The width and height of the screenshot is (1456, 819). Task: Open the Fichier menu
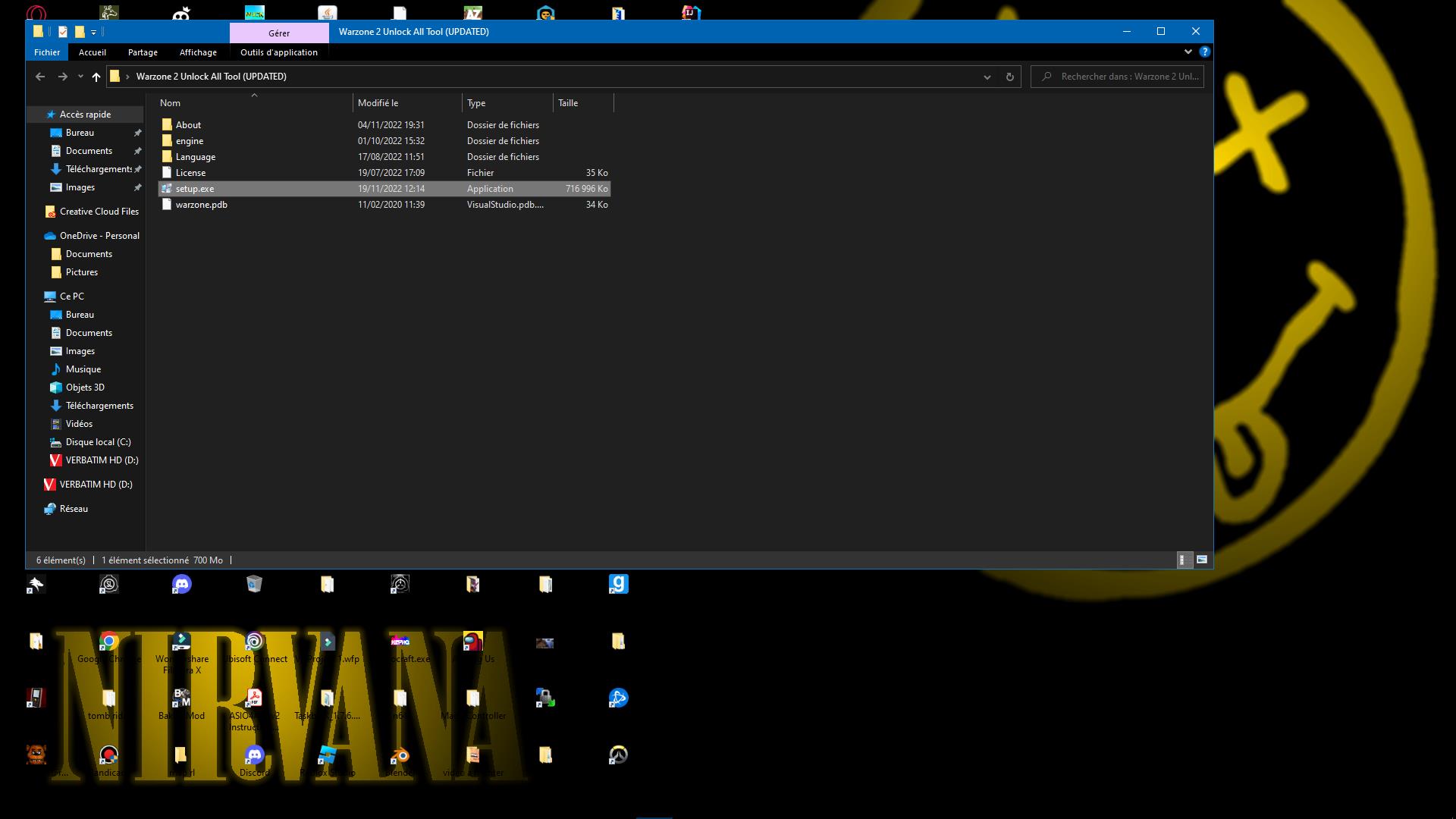[46, 52]
